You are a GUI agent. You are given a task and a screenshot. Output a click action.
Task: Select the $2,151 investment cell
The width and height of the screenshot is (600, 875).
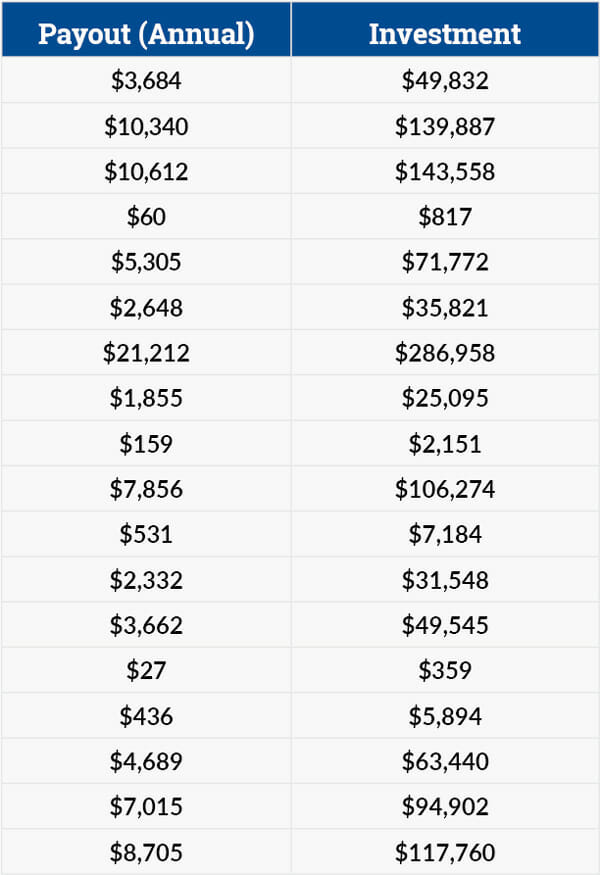coord(445,444)
